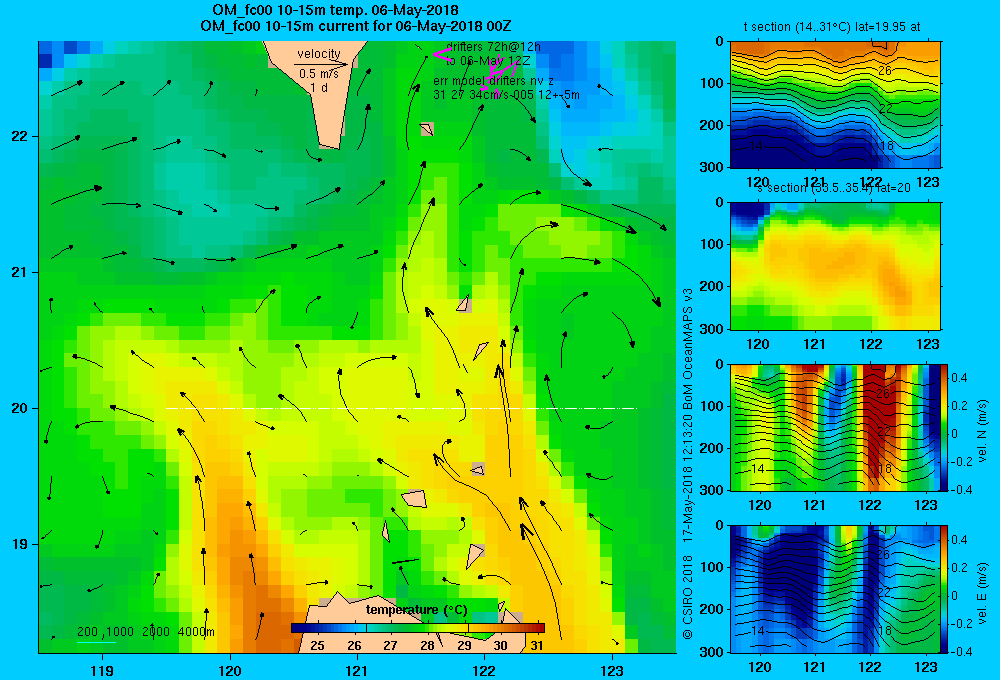Click the vel. N colorbar strip

945,427
